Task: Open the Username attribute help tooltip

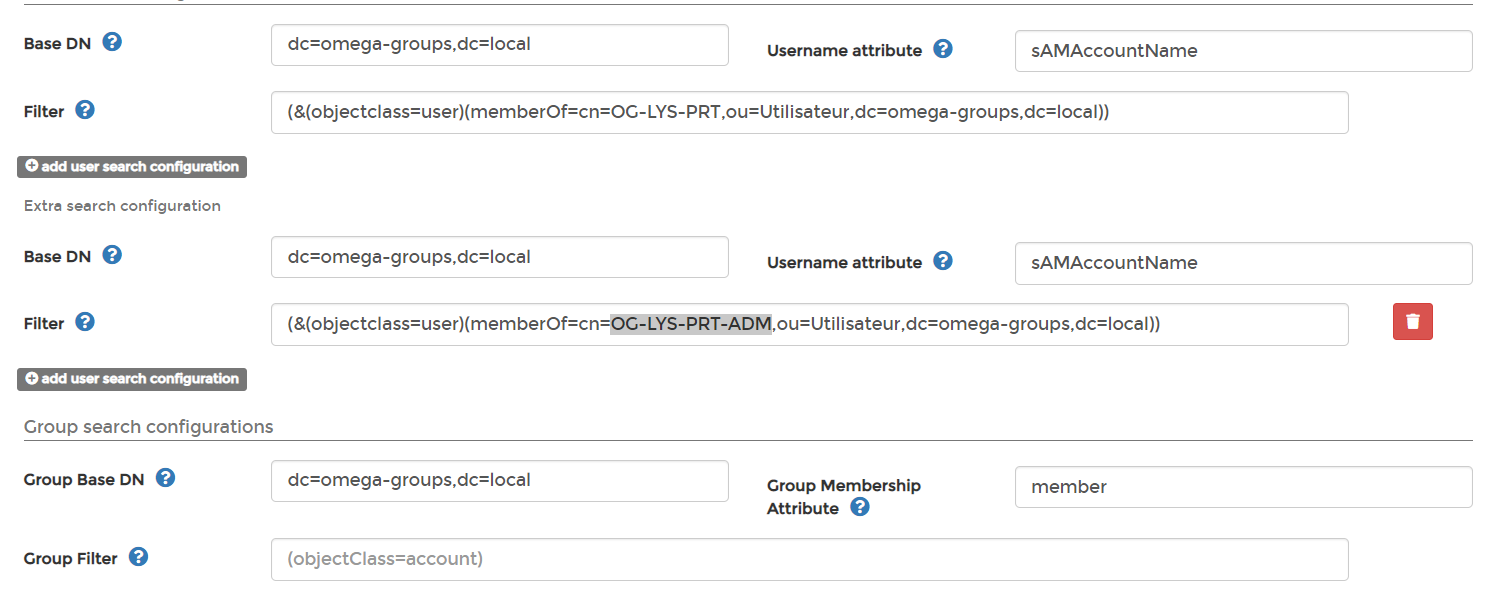Action: point(942,48)
